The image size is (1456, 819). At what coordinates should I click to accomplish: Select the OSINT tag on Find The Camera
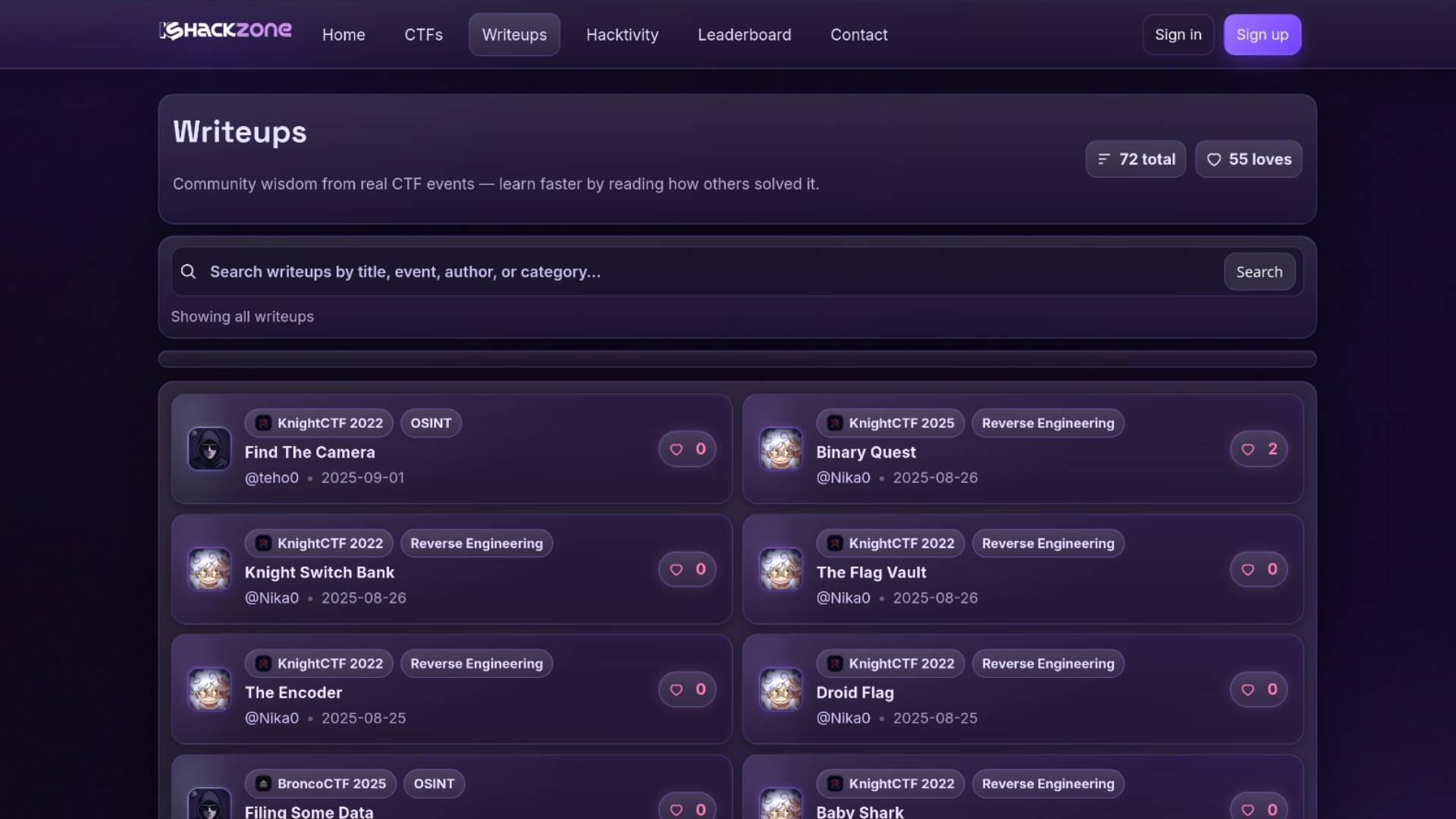pos(431,423)
